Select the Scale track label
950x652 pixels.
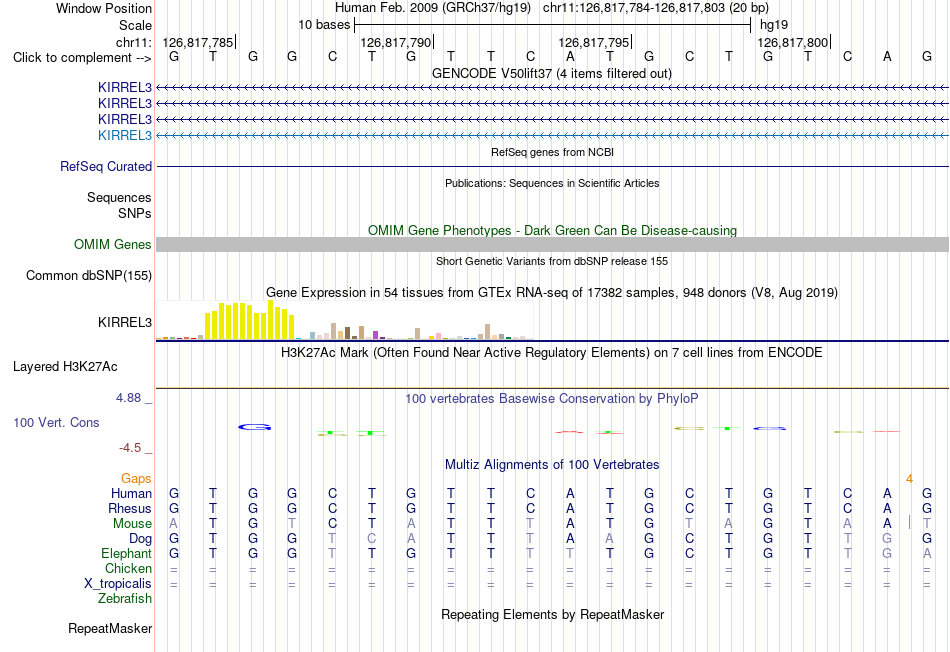135,25
